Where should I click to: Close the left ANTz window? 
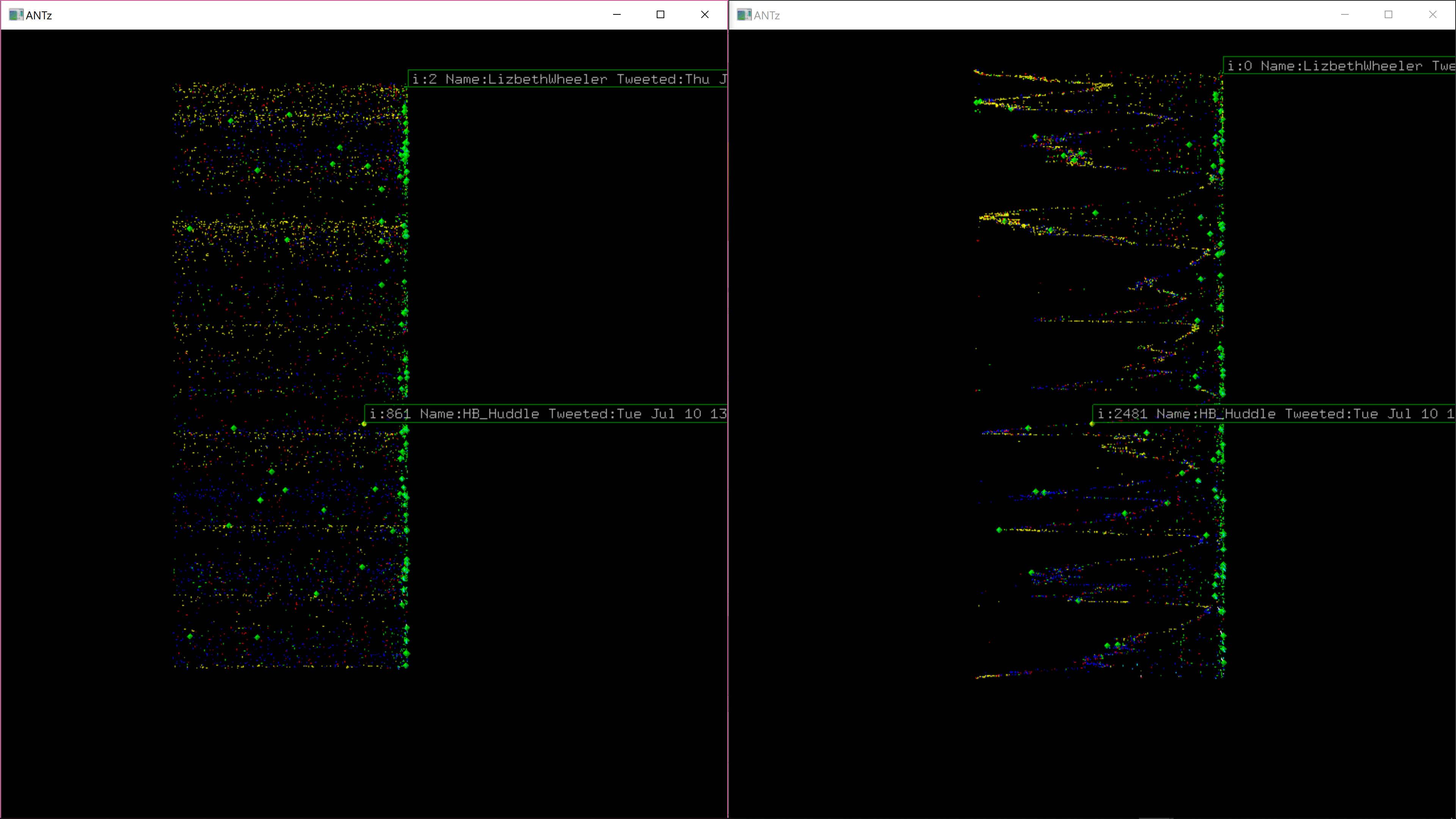point(704,15)
